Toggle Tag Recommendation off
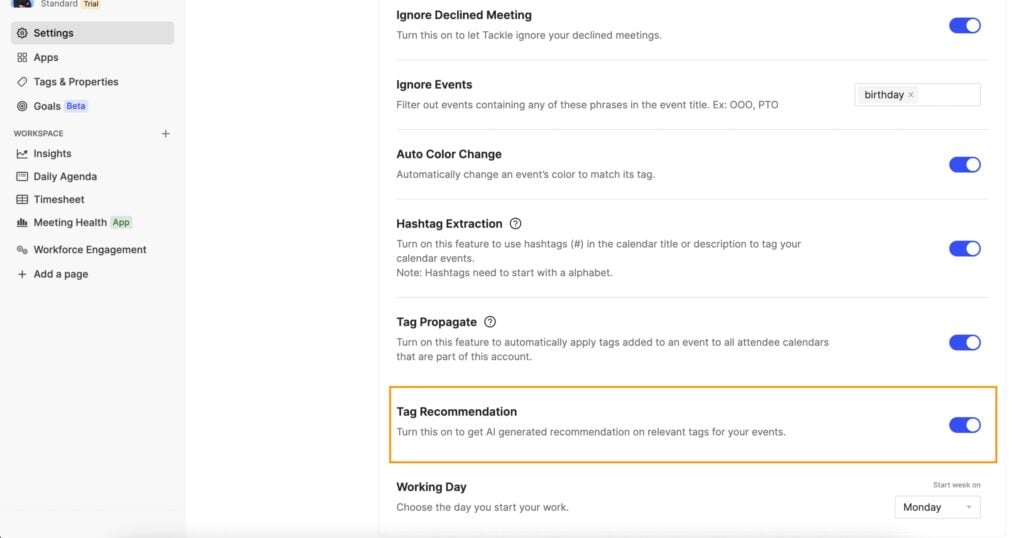Viewport: 1024px width, 538px height. point(965,425)
